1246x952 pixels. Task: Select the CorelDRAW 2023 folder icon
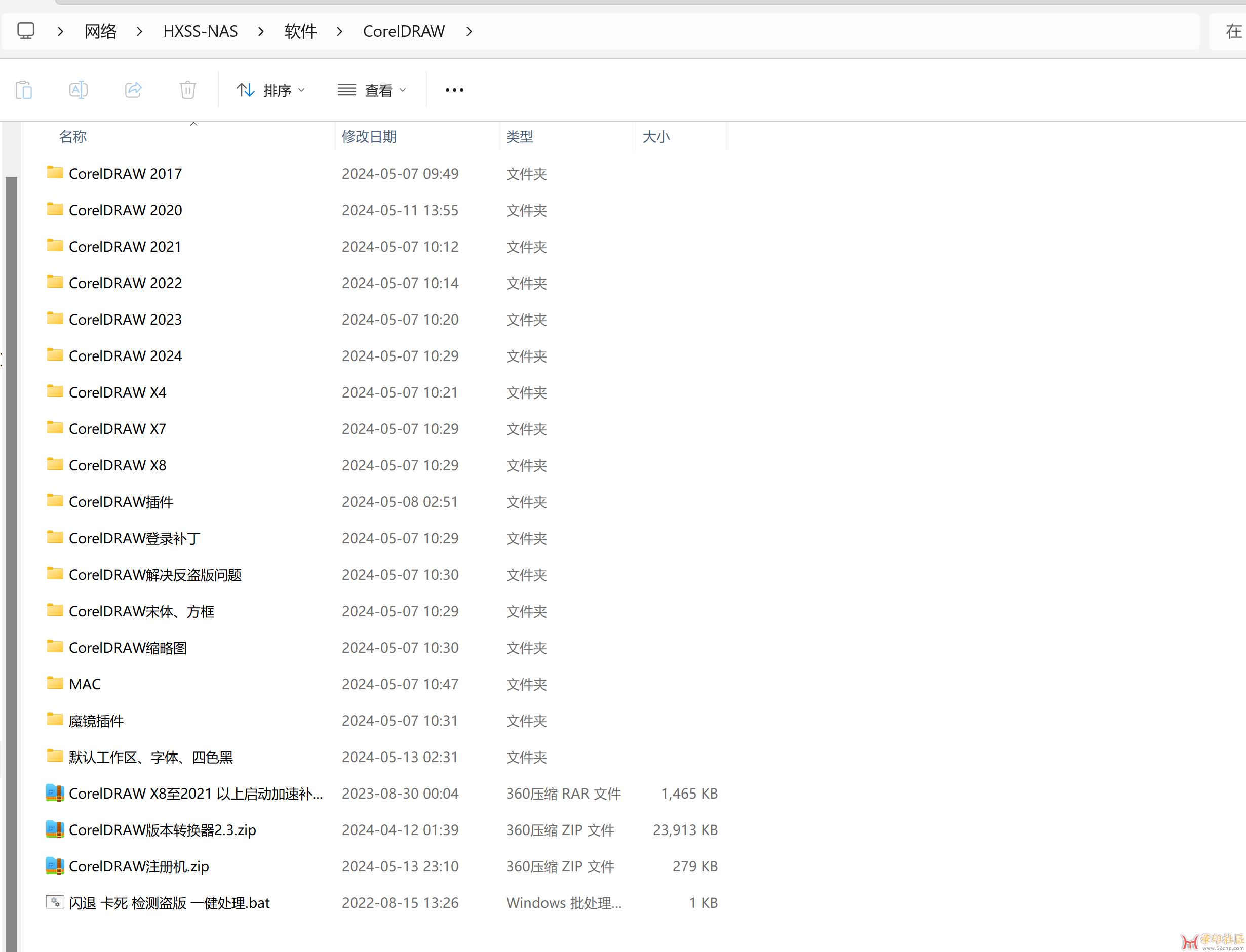(x=55, y=319)
